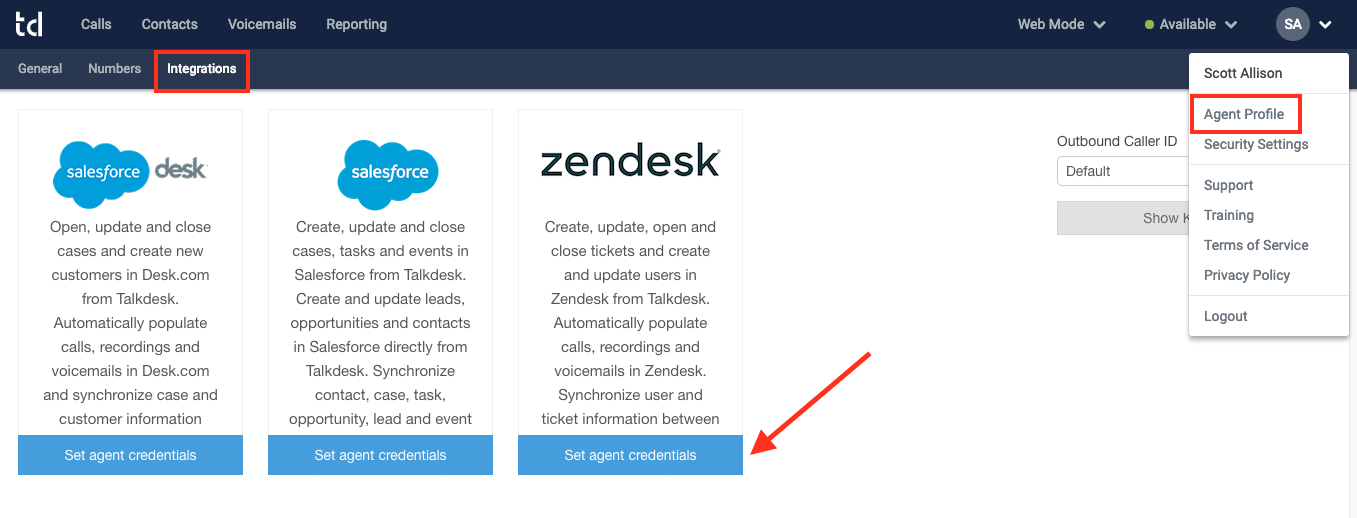The image size is (1357, 518).
Task: Set agent credentials for Zendesk
Action: 630,455
